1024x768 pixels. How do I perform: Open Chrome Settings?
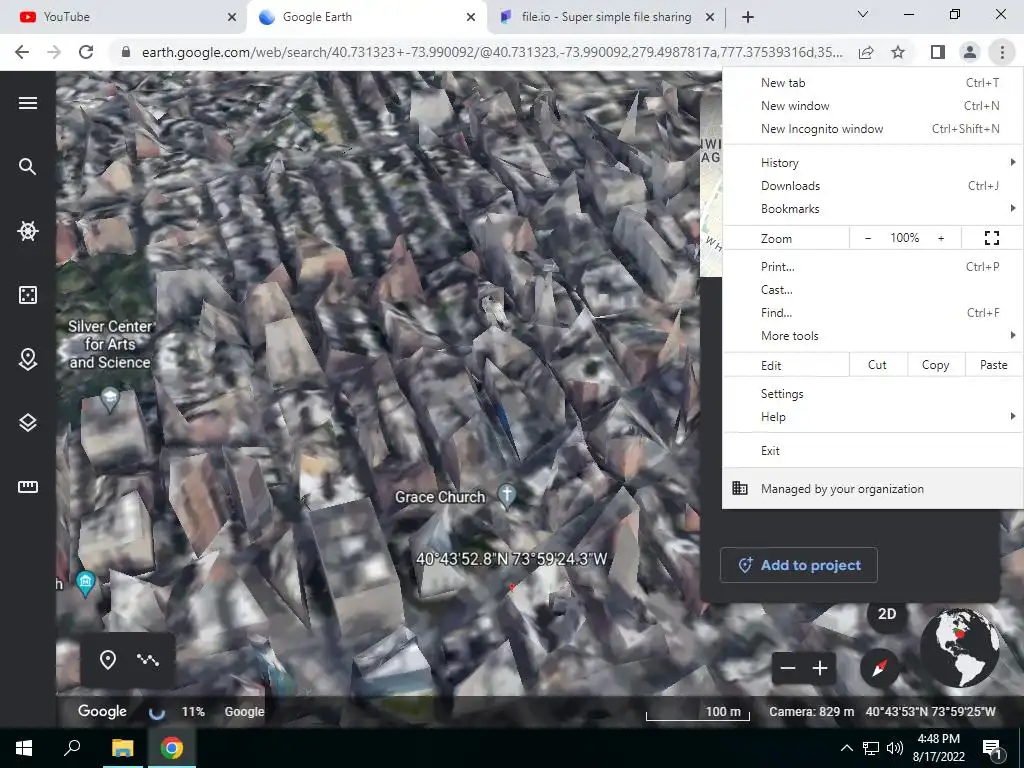[872, 394]
